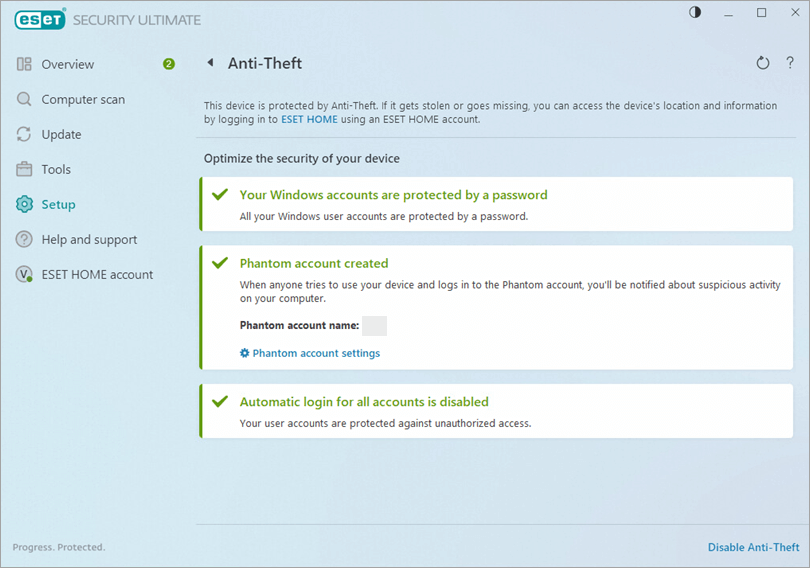Go to the Update section
The width and height of the screenshot is (810, 568).
click(x=61, y=135)
